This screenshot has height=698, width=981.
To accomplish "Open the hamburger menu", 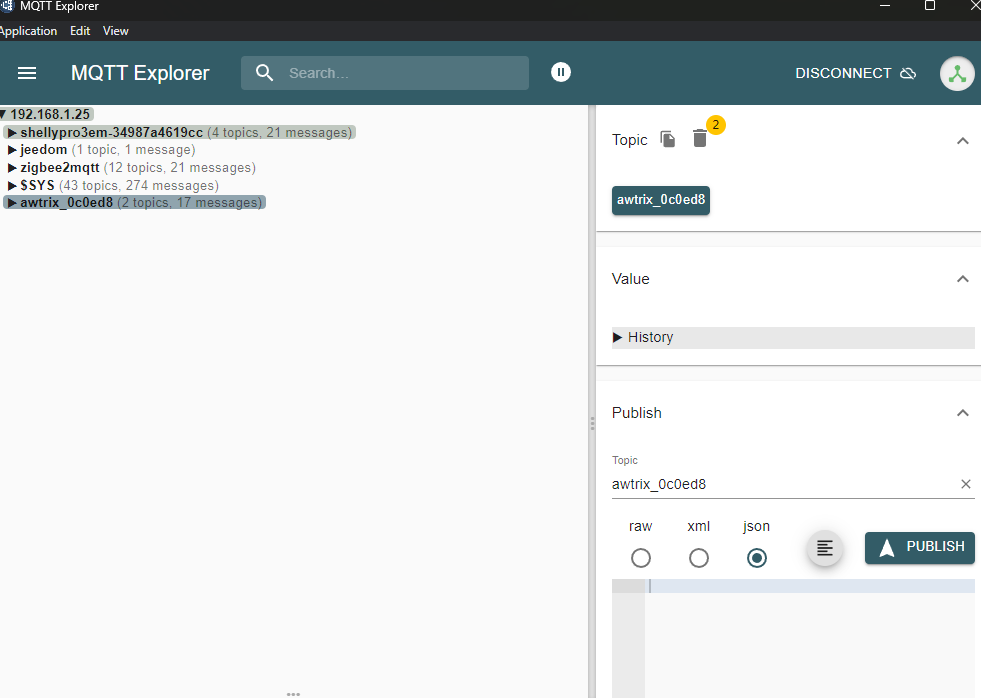I will [x=26, y=73].
